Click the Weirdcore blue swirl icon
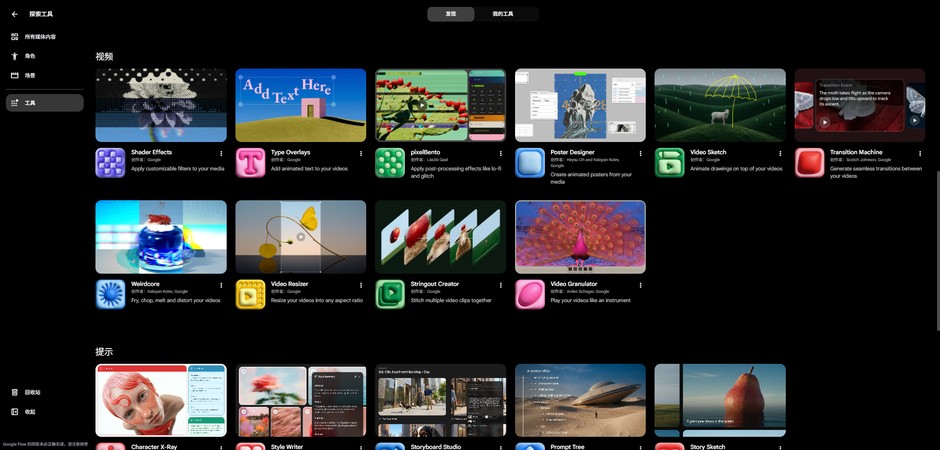940x450 pixels. click(x=110, y=294)
